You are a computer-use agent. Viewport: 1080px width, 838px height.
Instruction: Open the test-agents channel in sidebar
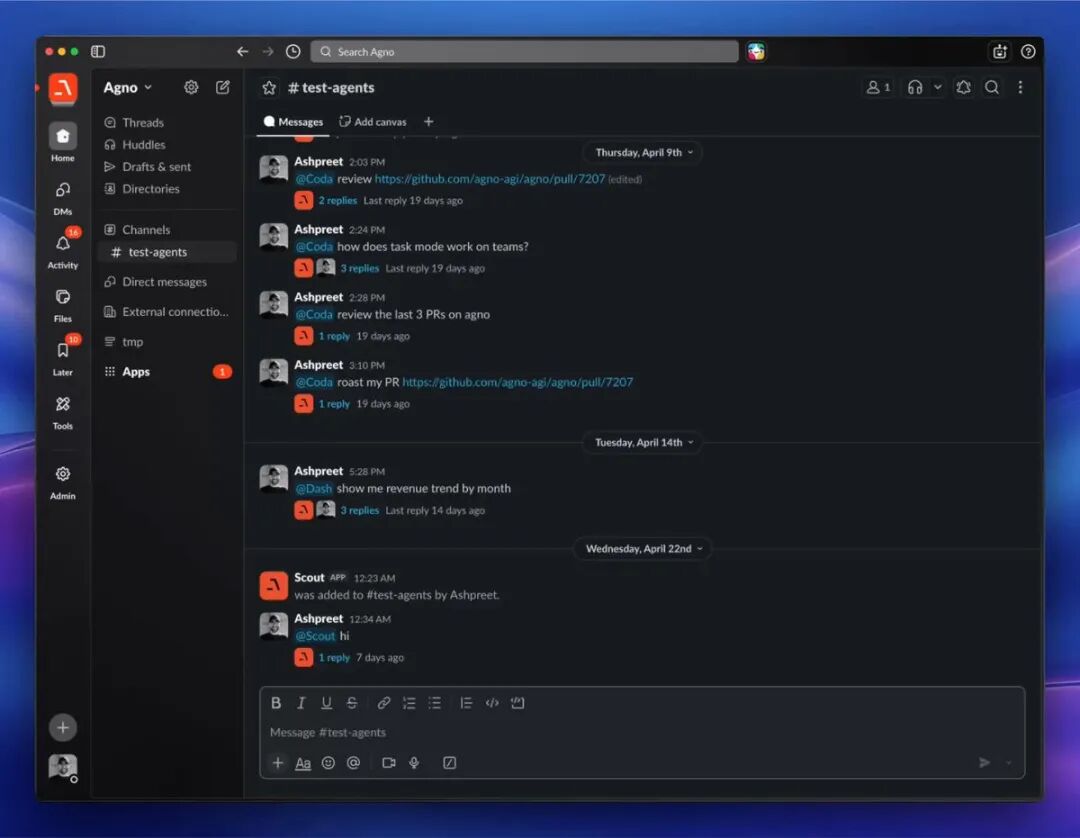157,252
